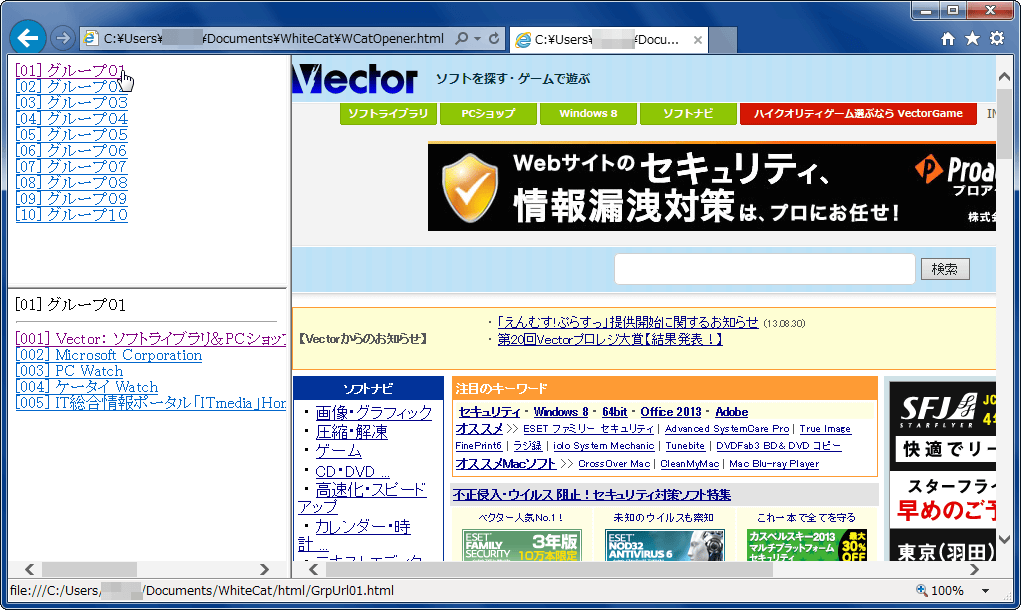Open [002] Microsoft Corporation link
This screenshot has width=1021, height=610.
pos(109,355)
